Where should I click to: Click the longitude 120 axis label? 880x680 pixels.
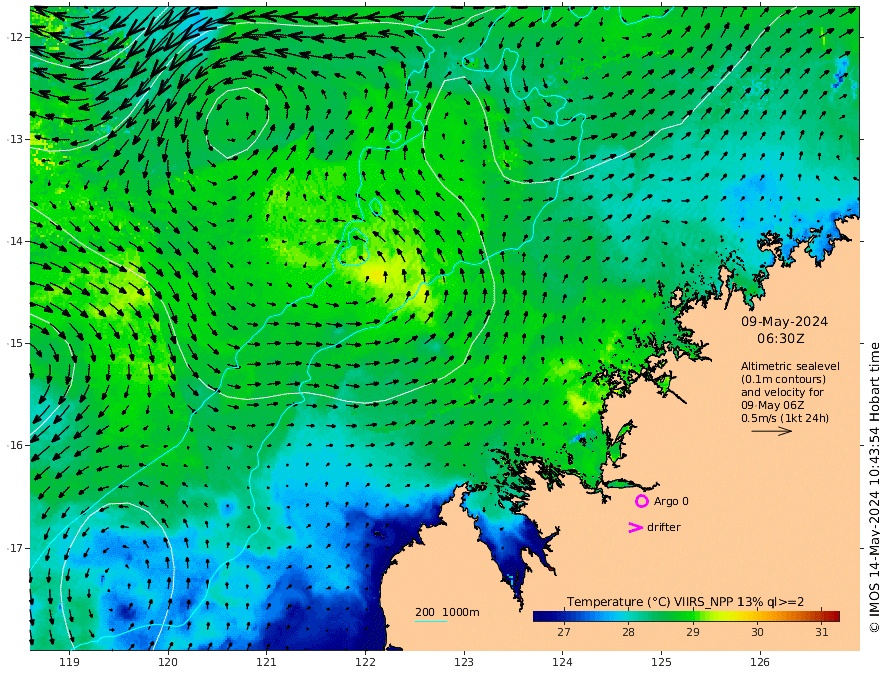[168, 663]
